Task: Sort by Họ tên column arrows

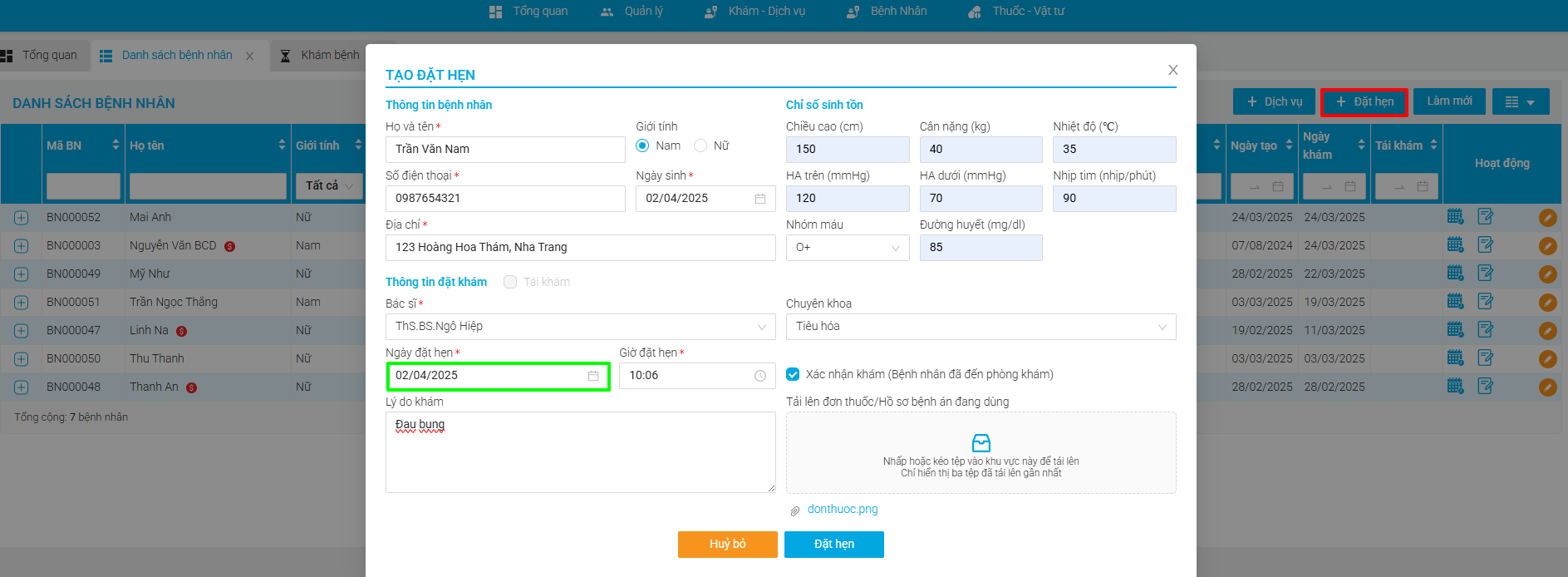Action: (282, 145)
